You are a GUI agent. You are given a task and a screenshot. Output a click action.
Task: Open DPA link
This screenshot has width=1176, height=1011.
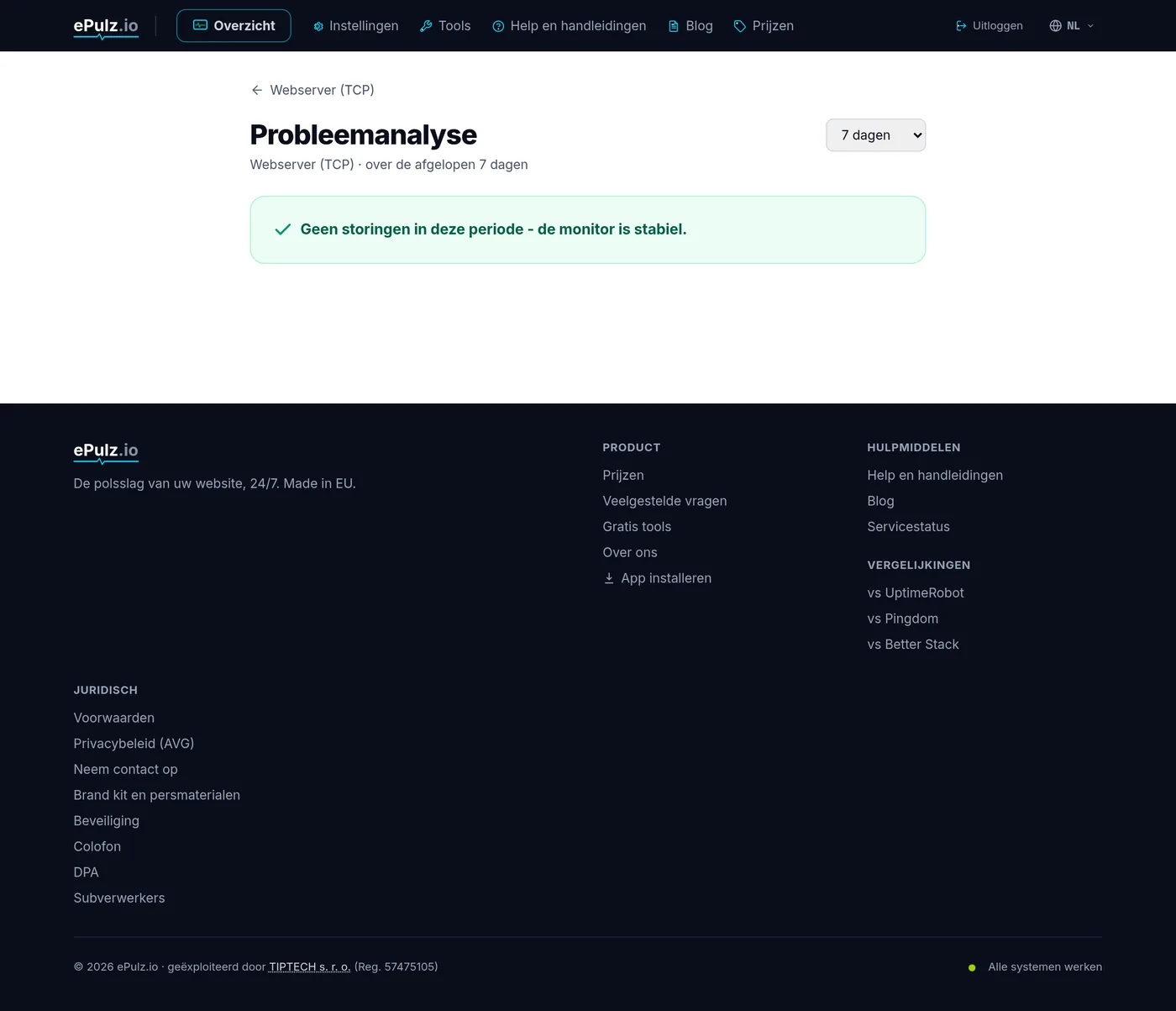click(87, 872)
